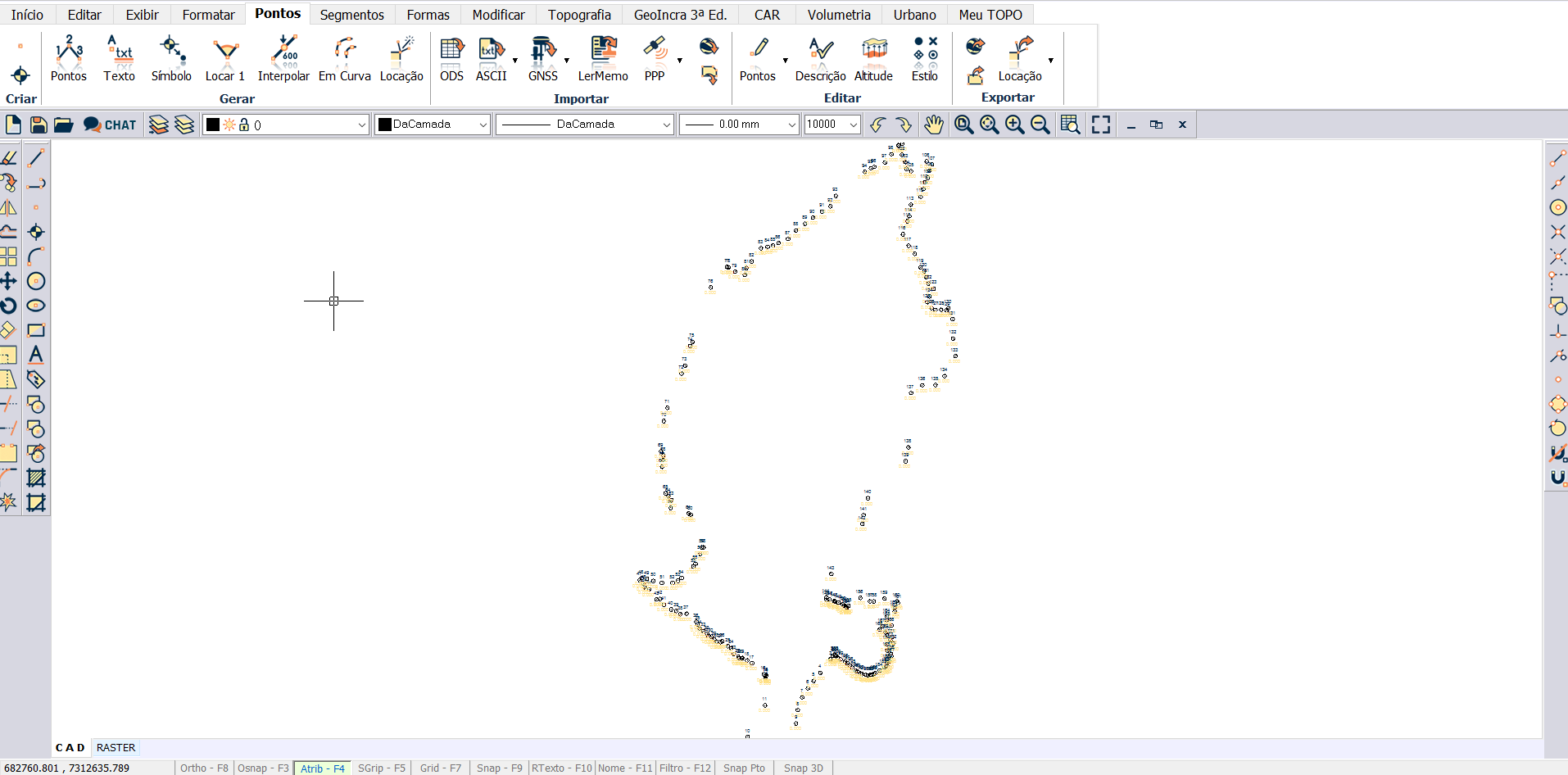Activate the Interpolar tool
Image resolution: width=1568 pixels, height=775 pixels.
coord(283,57)
